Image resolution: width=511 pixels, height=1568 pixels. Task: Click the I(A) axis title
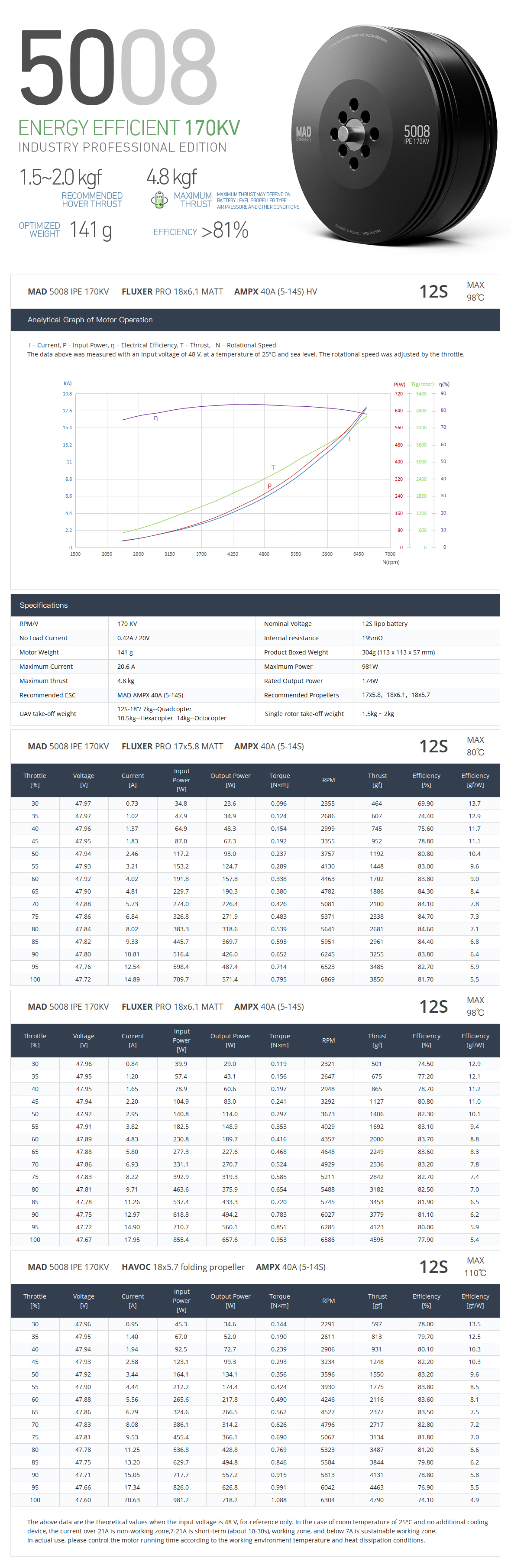[68, 383]
